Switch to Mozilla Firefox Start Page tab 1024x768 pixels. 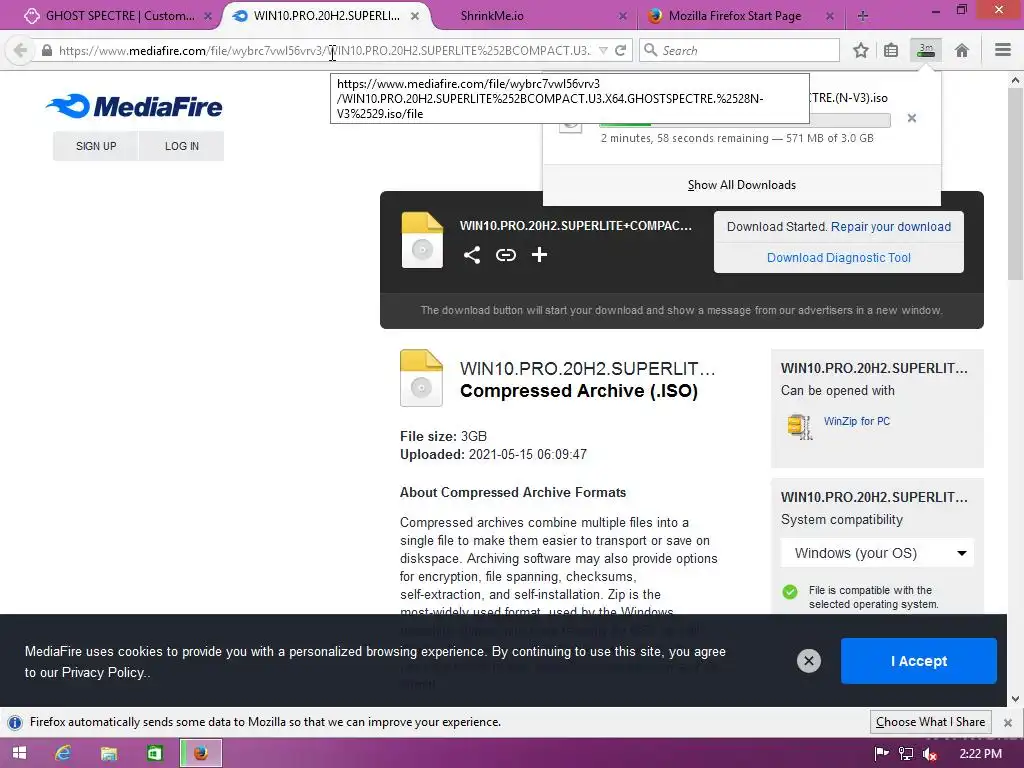point(735,16)
